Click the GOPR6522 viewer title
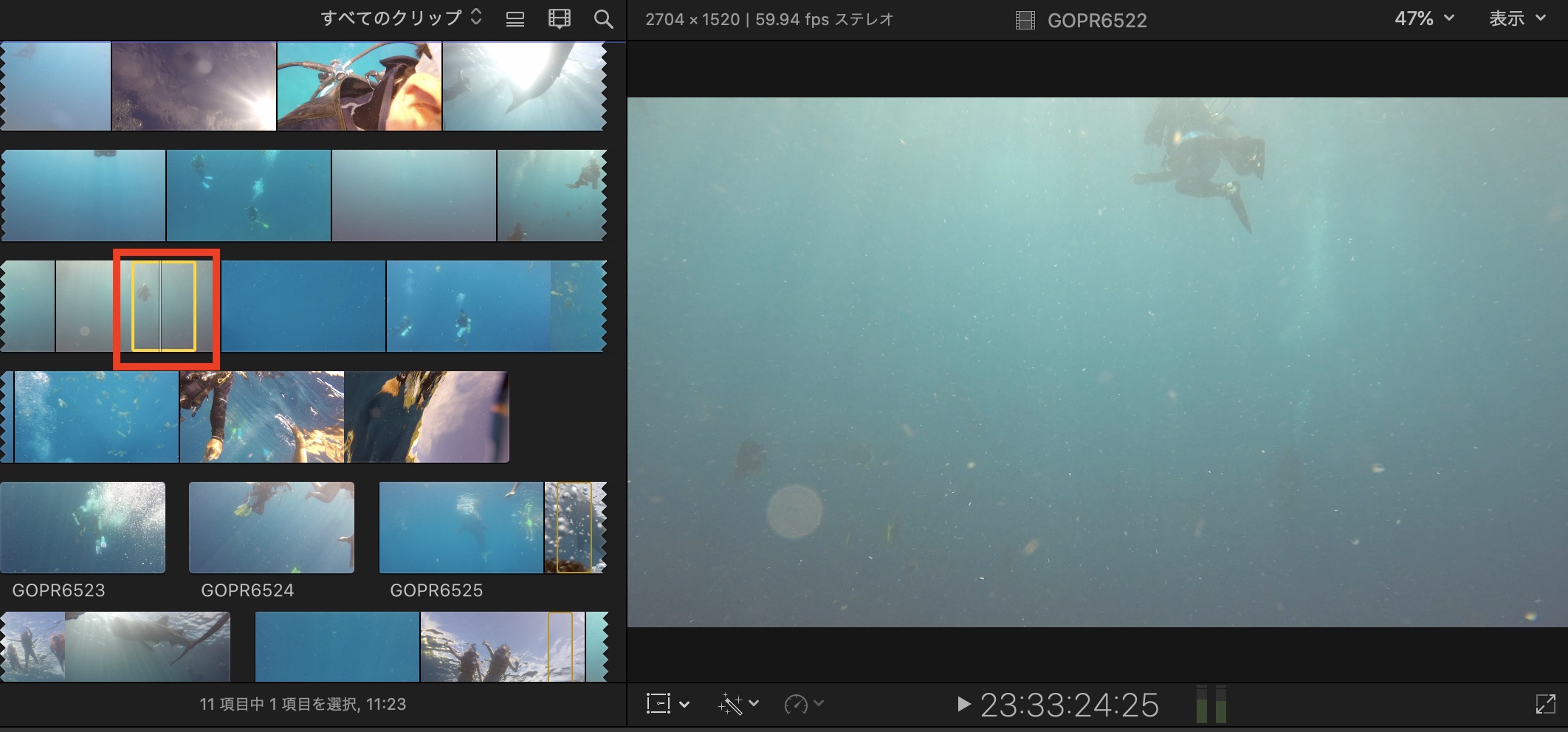Image resolution: width=1568 pixels, height=732 pixels. click(1097, 21)
